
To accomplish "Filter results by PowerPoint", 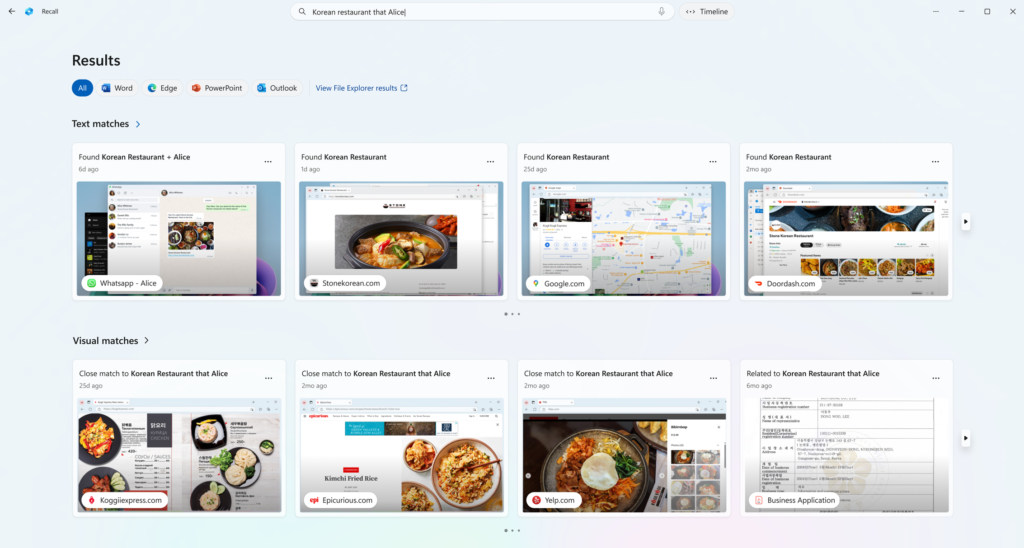I will click(217, 88).
